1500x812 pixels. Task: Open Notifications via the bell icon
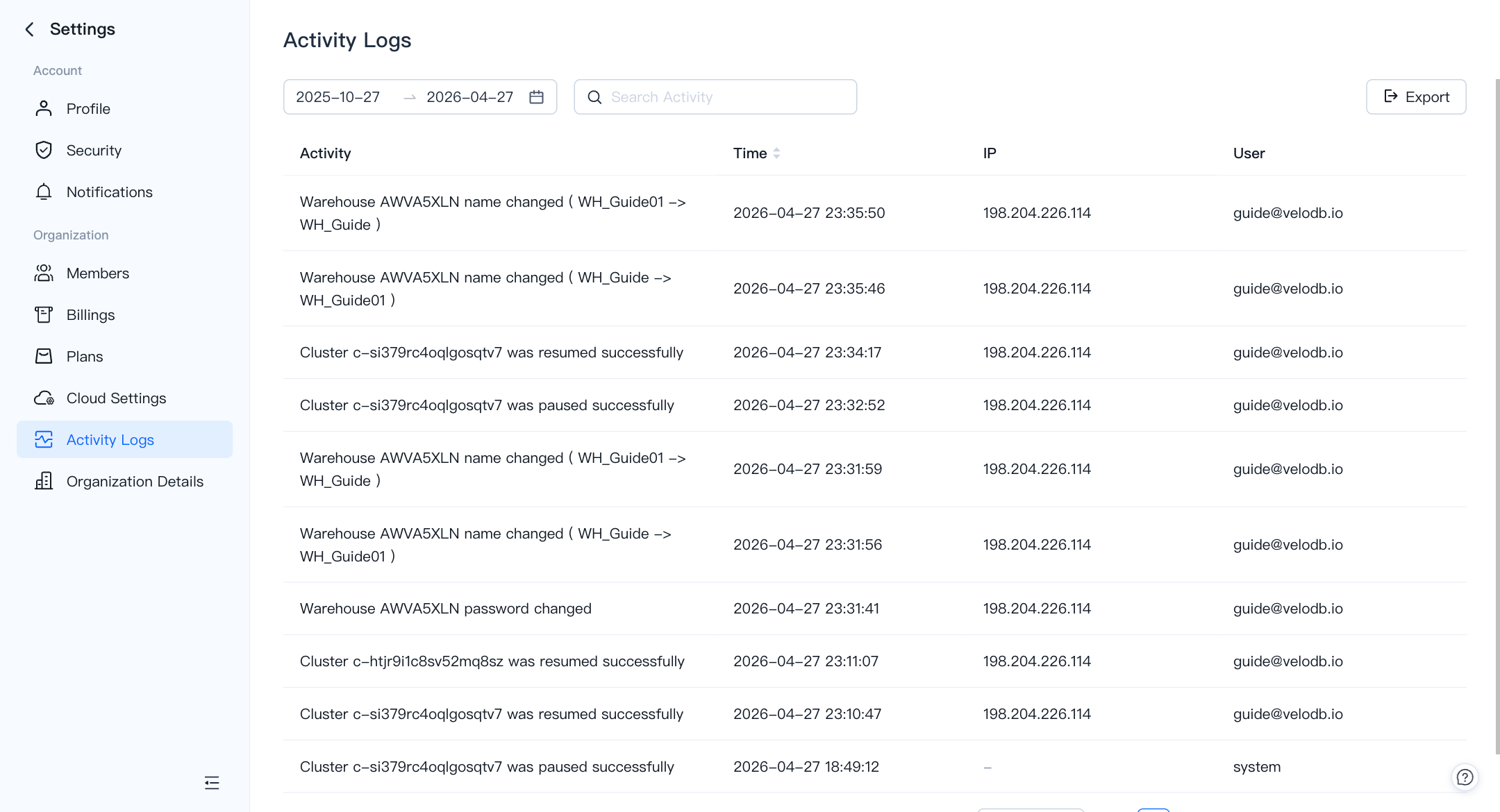point(44,192)
